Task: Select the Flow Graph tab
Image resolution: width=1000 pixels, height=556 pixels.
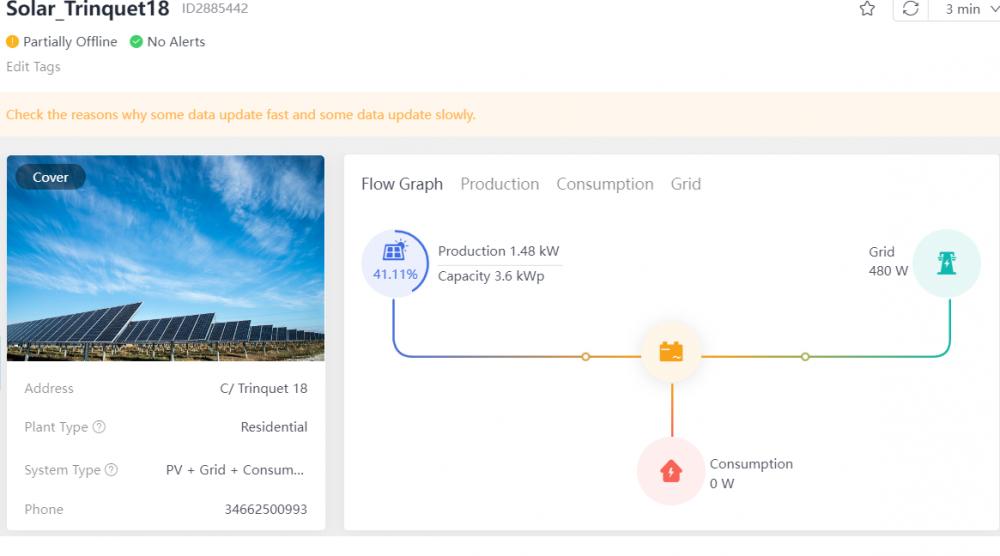Action: click(402, 184)
